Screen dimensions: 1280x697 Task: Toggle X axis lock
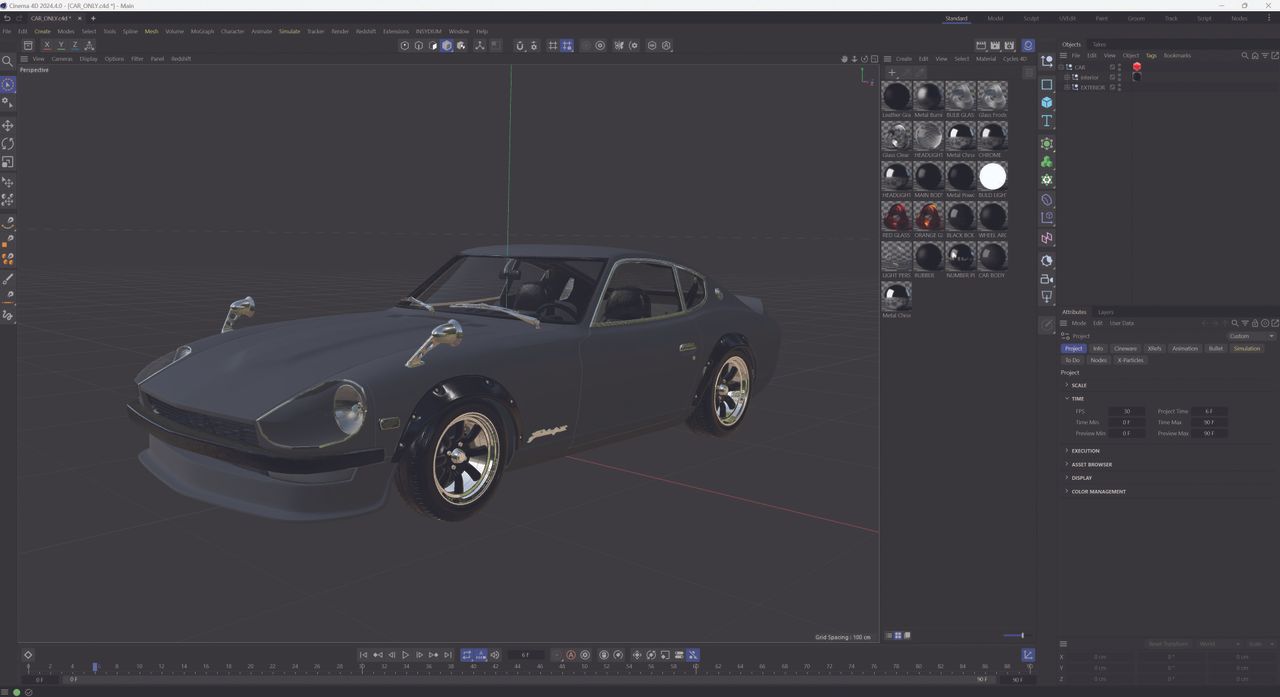pos(46,45)
